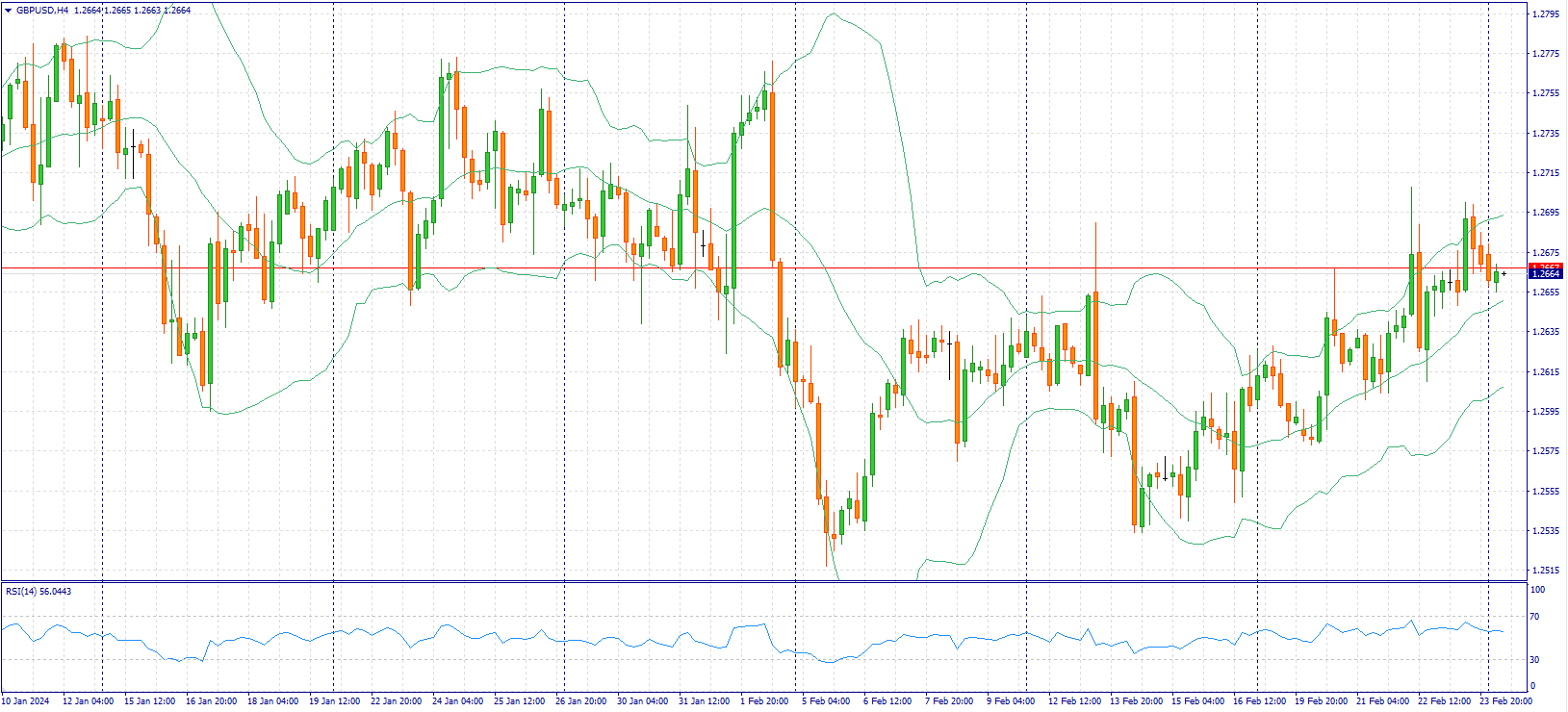
Task: Click the 30 level on RSI scale
Action: (1536, 660)
